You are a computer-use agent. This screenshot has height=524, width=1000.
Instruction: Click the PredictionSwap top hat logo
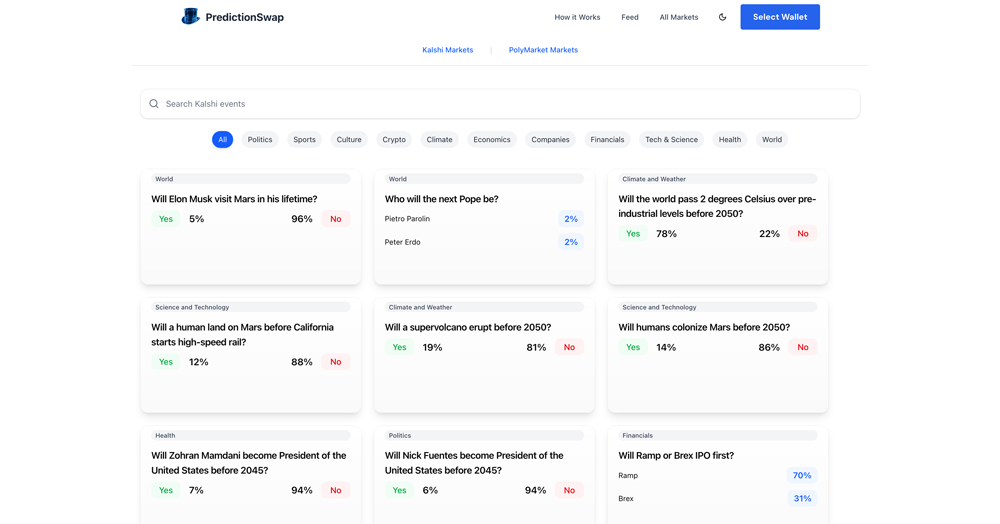[190, 17]
